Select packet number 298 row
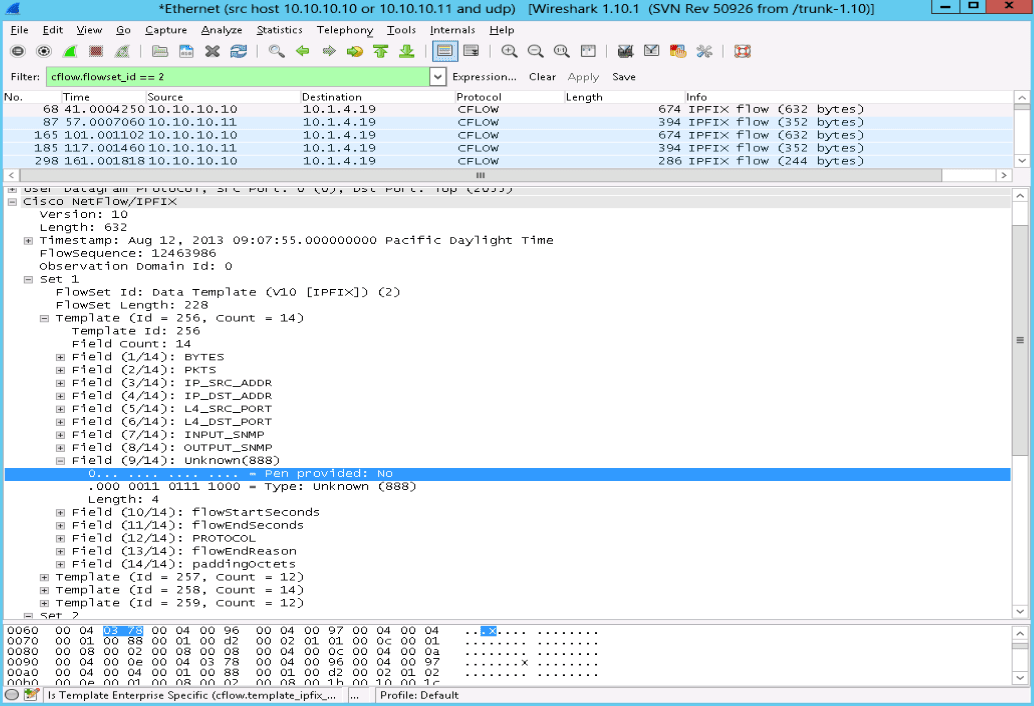This screenshot has height=706, width=1034. point(508,161)
